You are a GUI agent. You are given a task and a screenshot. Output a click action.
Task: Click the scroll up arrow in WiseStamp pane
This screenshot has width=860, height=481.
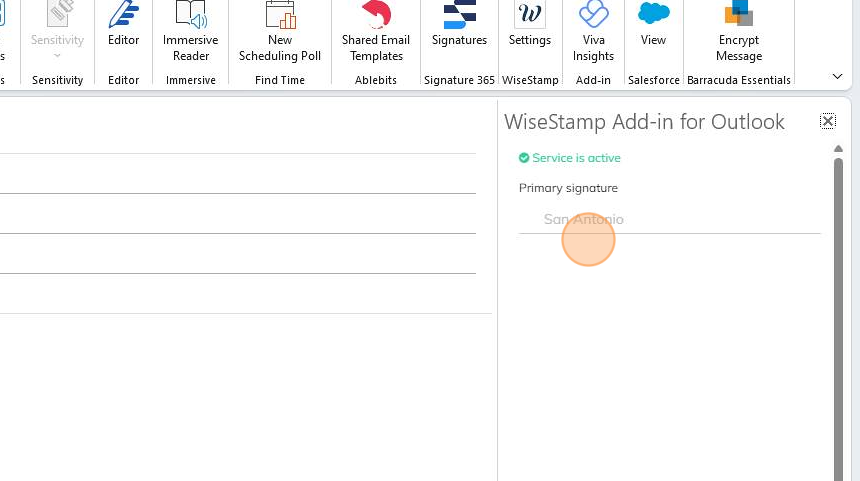click(838, 149)
